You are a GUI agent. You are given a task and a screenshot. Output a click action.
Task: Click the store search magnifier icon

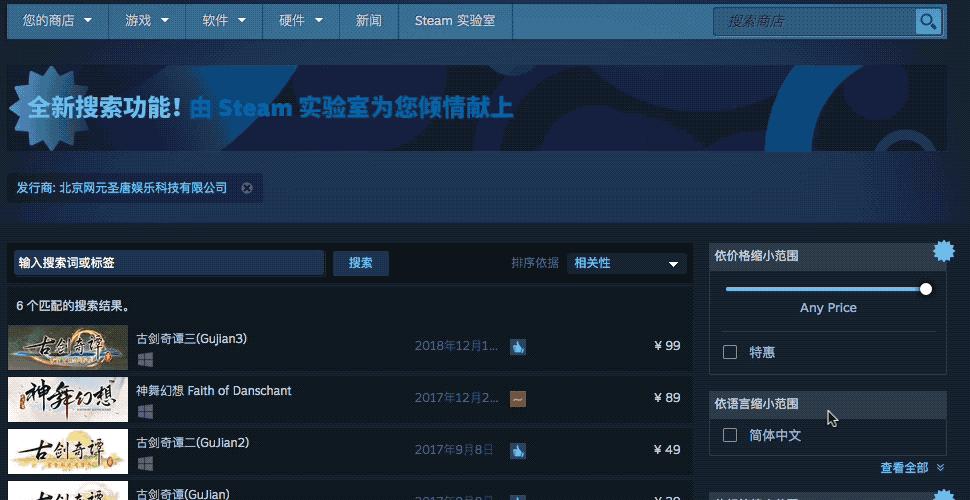pos(928,22)
